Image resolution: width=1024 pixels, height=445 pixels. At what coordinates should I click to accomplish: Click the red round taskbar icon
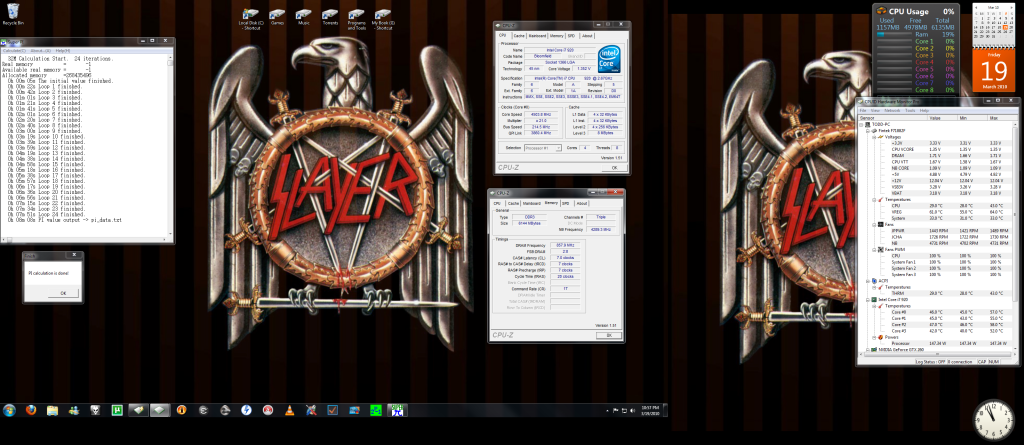click(x=268, y=410)
